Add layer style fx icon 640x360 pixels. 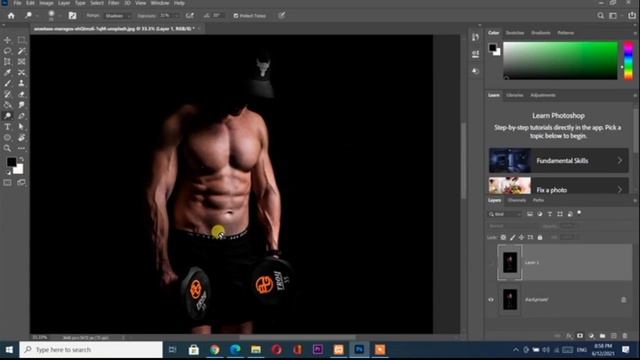pos(569,336)
